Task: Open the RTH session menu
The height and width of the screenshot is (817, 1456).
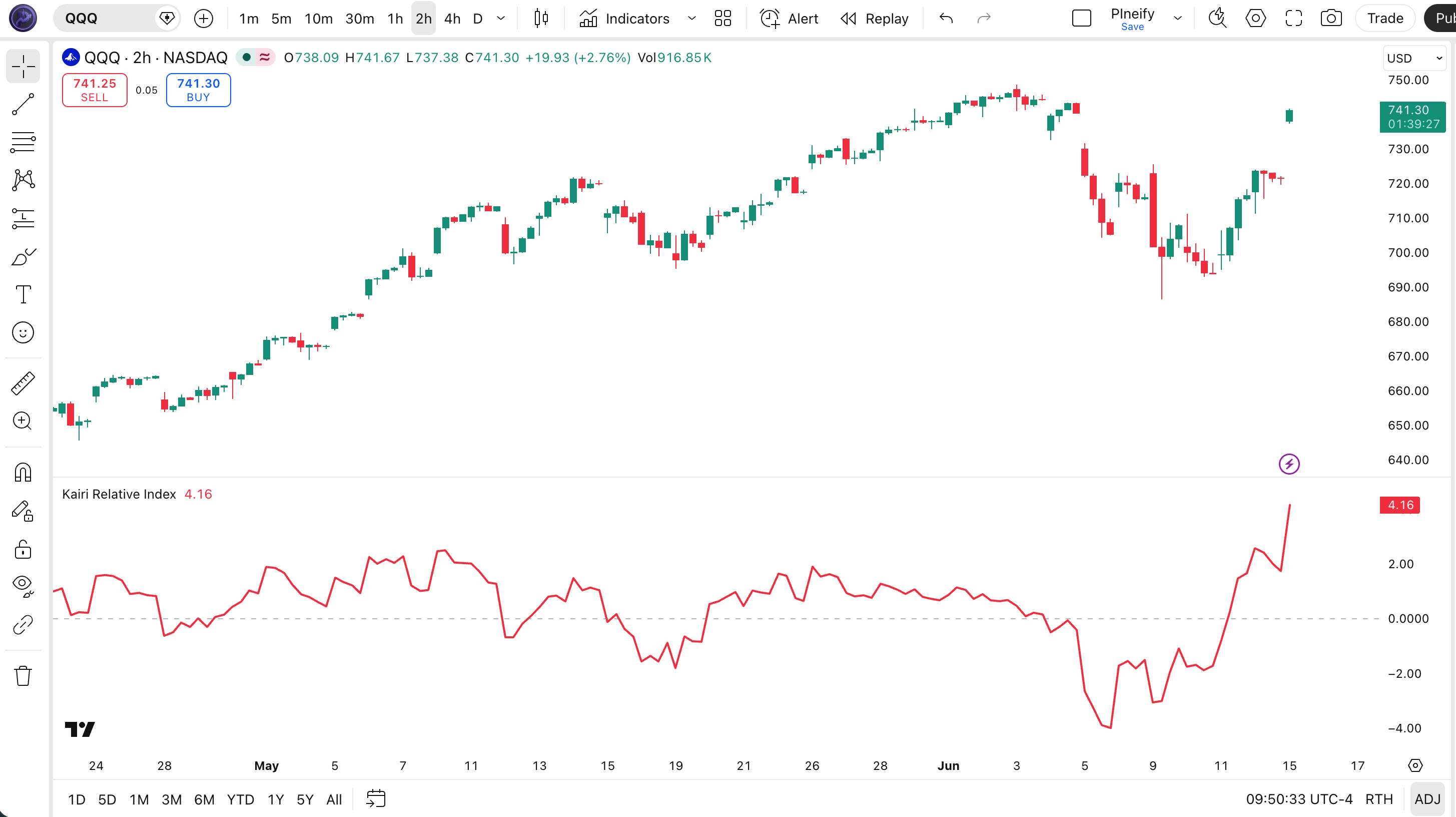Action: pos(1378,799)
